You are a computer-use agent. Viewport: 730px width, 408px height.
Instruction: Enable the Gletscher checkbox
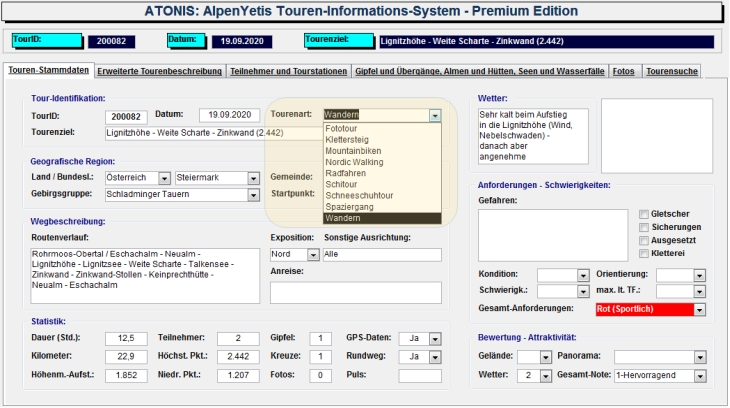(x=644, y=214)
